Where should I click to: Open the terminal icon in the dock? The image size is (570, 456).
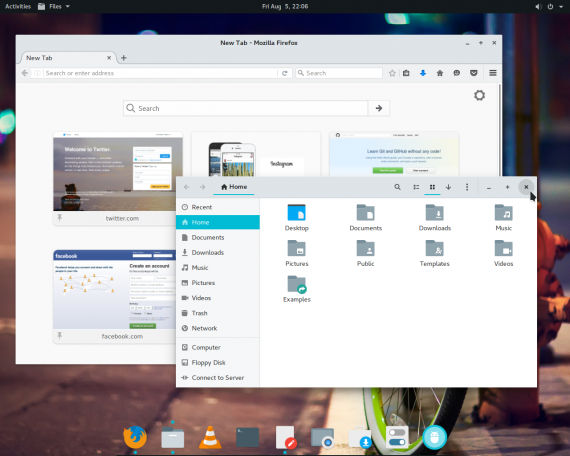click(248, 437)
